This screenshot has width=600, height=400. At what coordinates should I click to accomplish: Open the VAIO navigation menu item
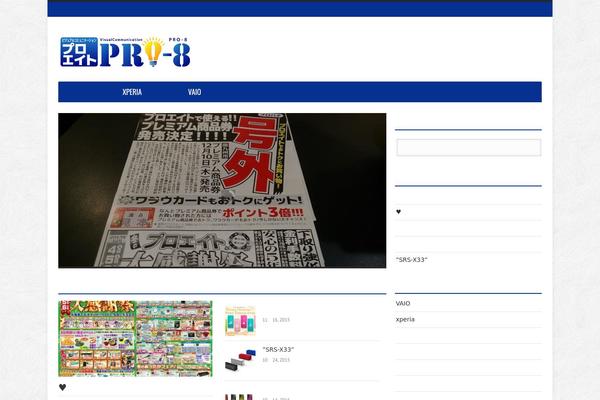[194, 92]
